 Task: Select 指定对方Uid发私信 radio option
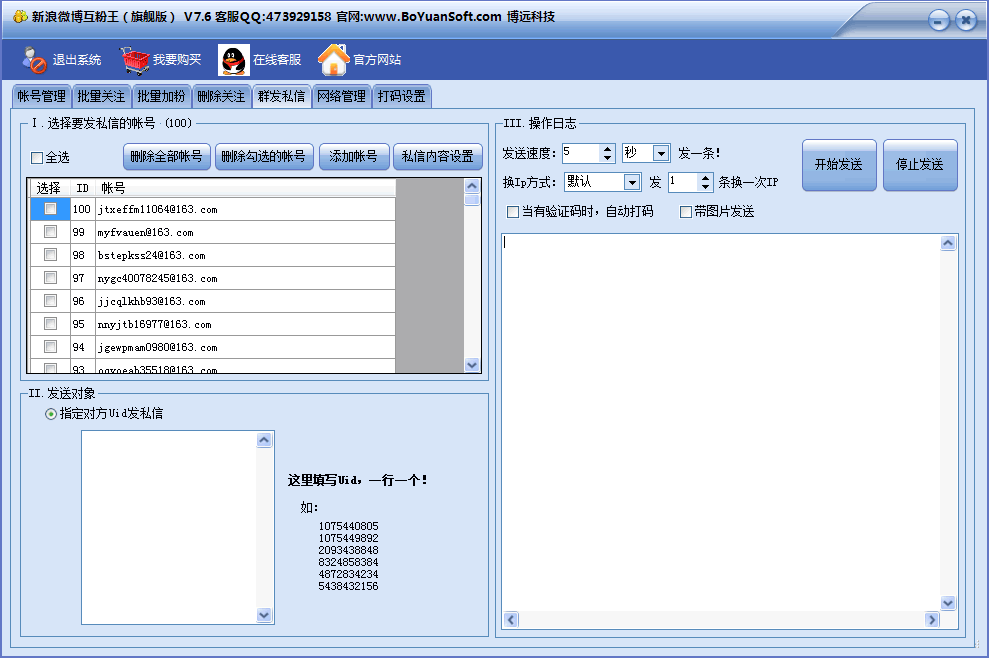(x=51, y=414)
